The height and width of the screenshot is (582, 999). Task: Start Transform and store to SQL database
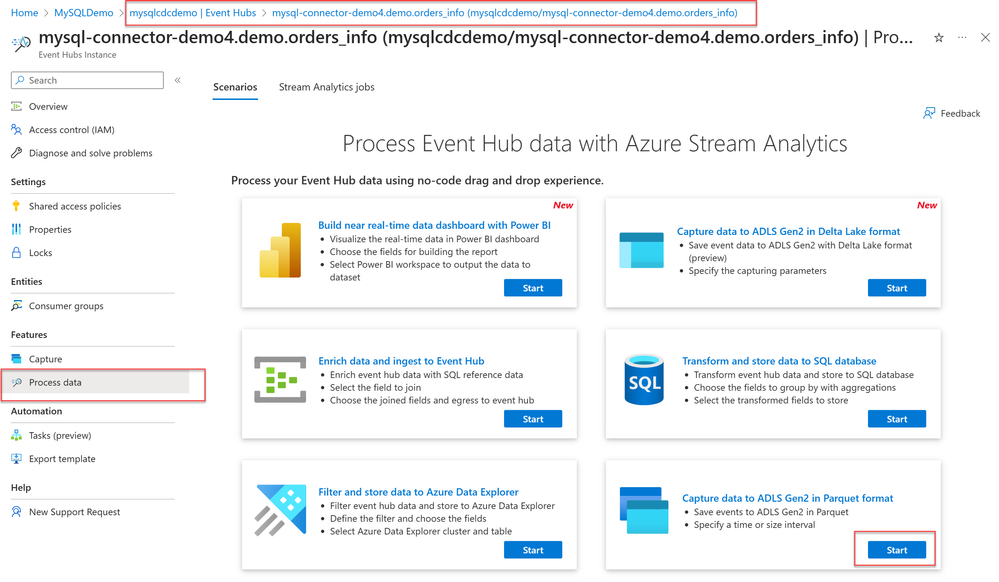point(896,419)
